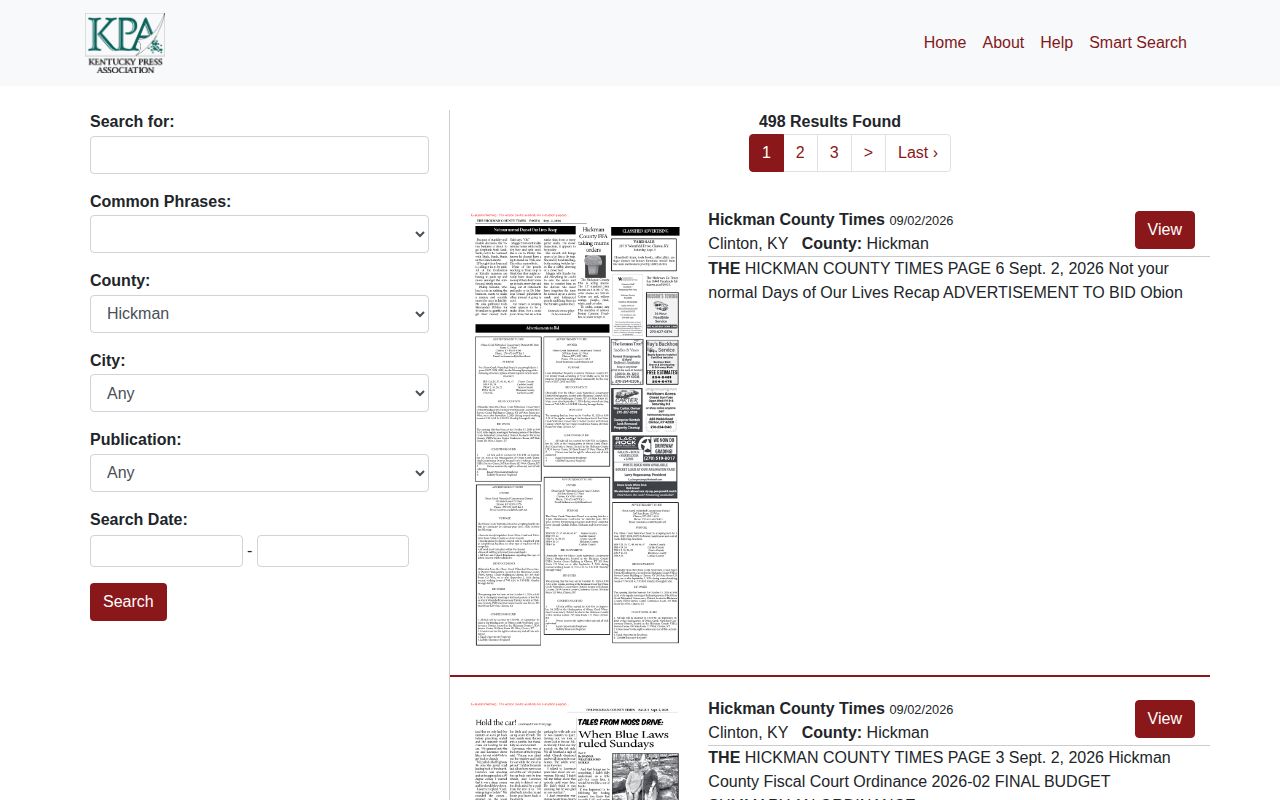Click the '498 Results Found' text
The image size is (1280, 800).
coord(830,121)
